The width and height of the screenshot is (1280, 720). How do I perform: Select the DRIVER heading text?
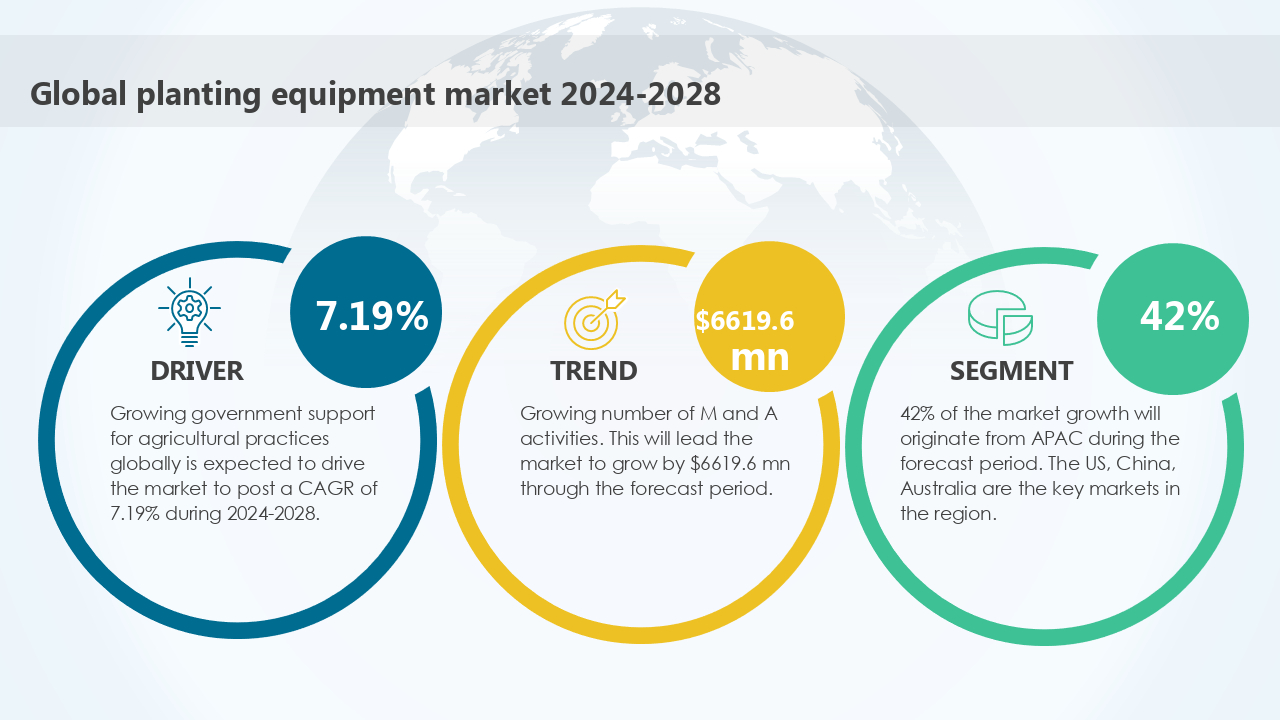click(197, 371)
